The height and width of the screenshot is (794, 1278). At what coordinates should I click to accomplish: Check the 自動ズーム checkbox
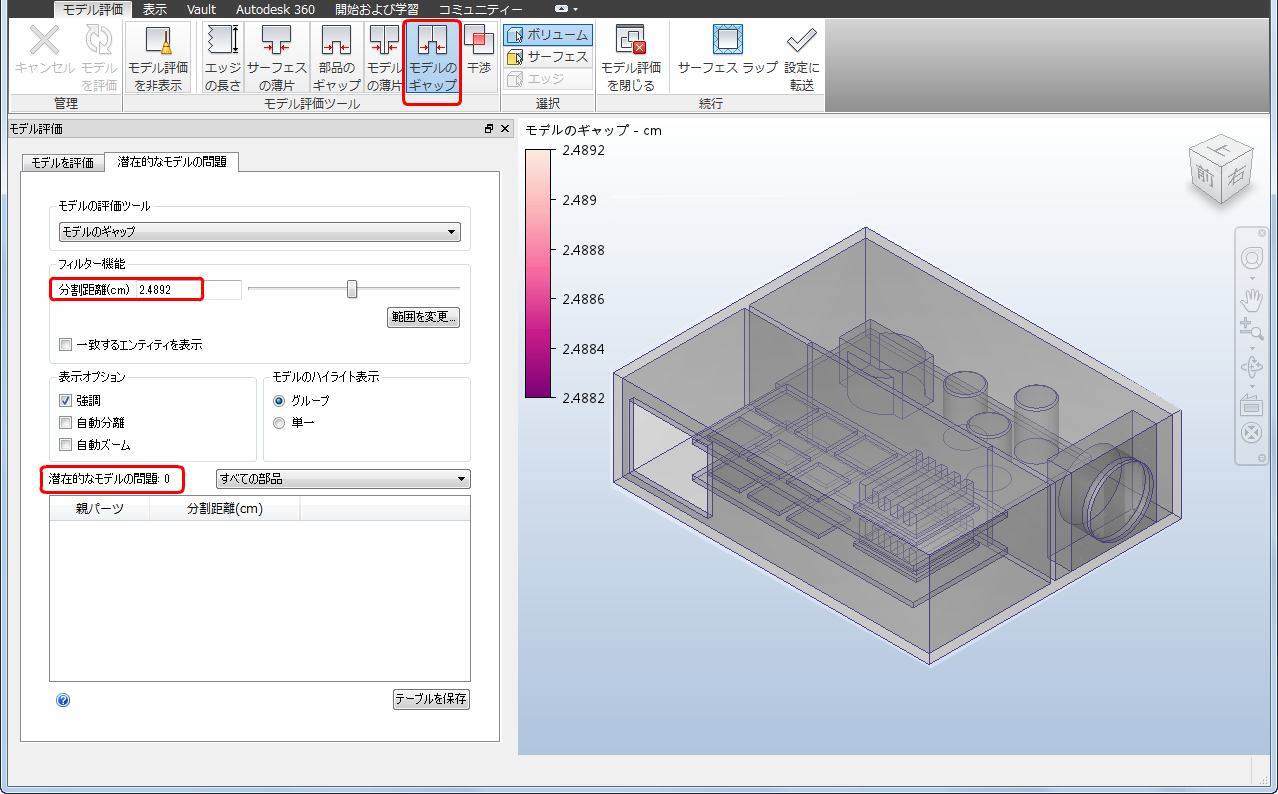66,445
